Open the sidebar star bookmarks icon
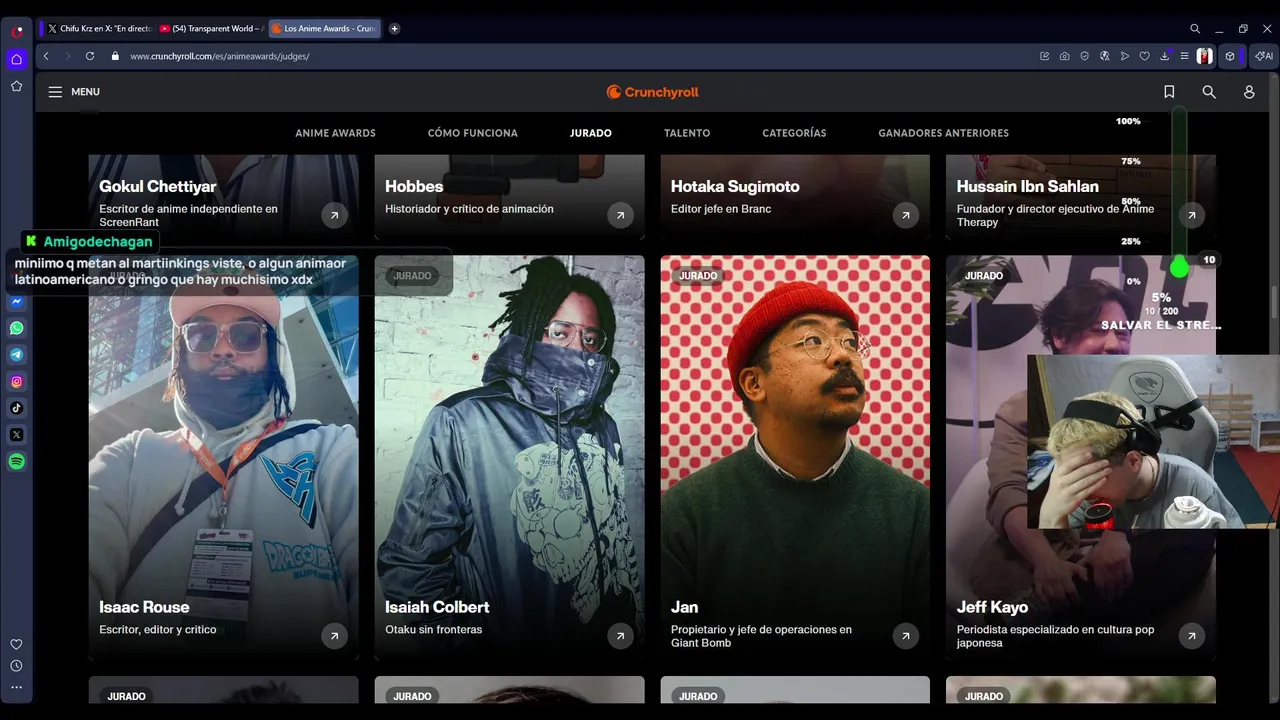This screenshot has height=720, width=1280. pos(17,86)
